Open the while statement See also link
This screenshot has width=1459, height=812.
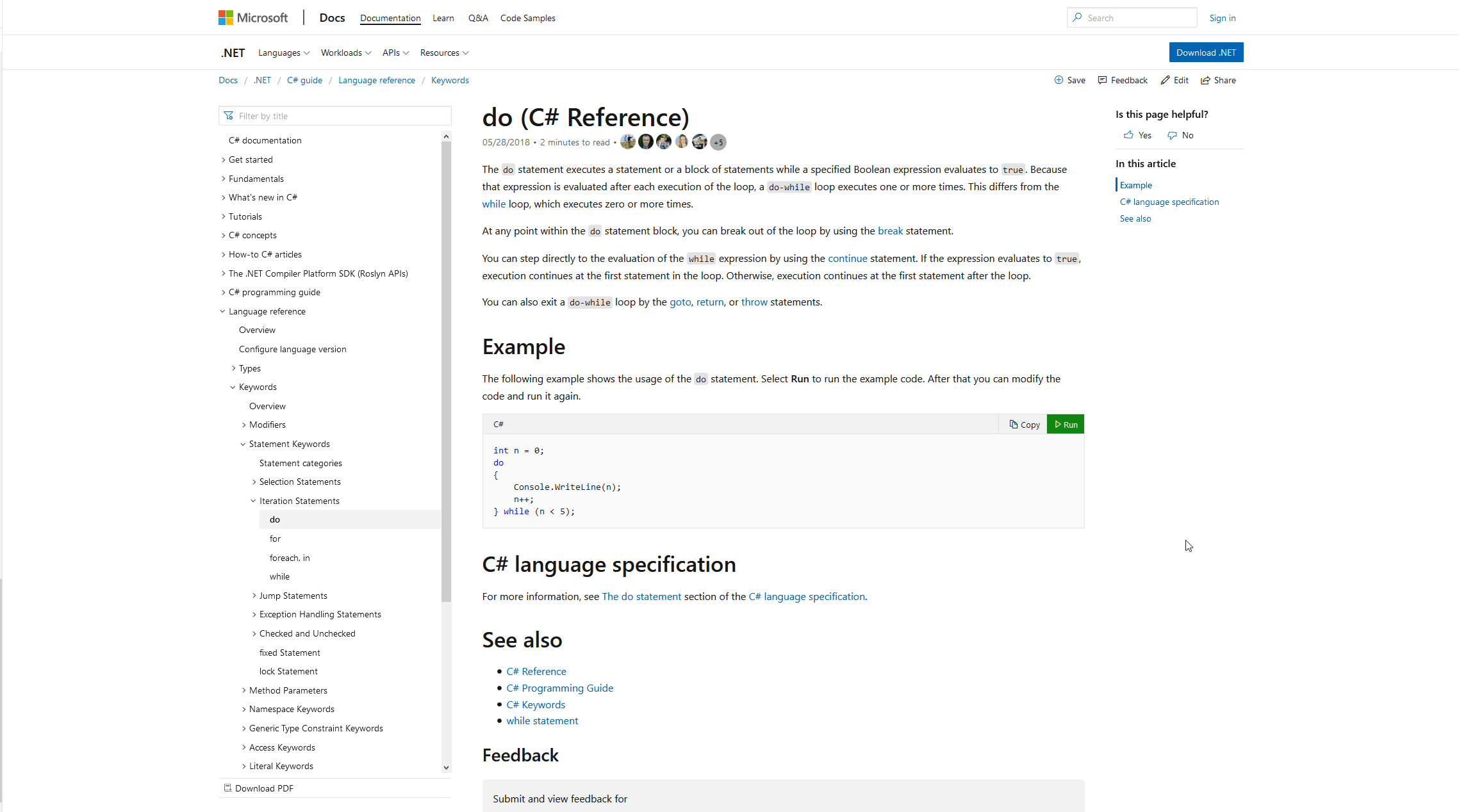coord(542,720)
